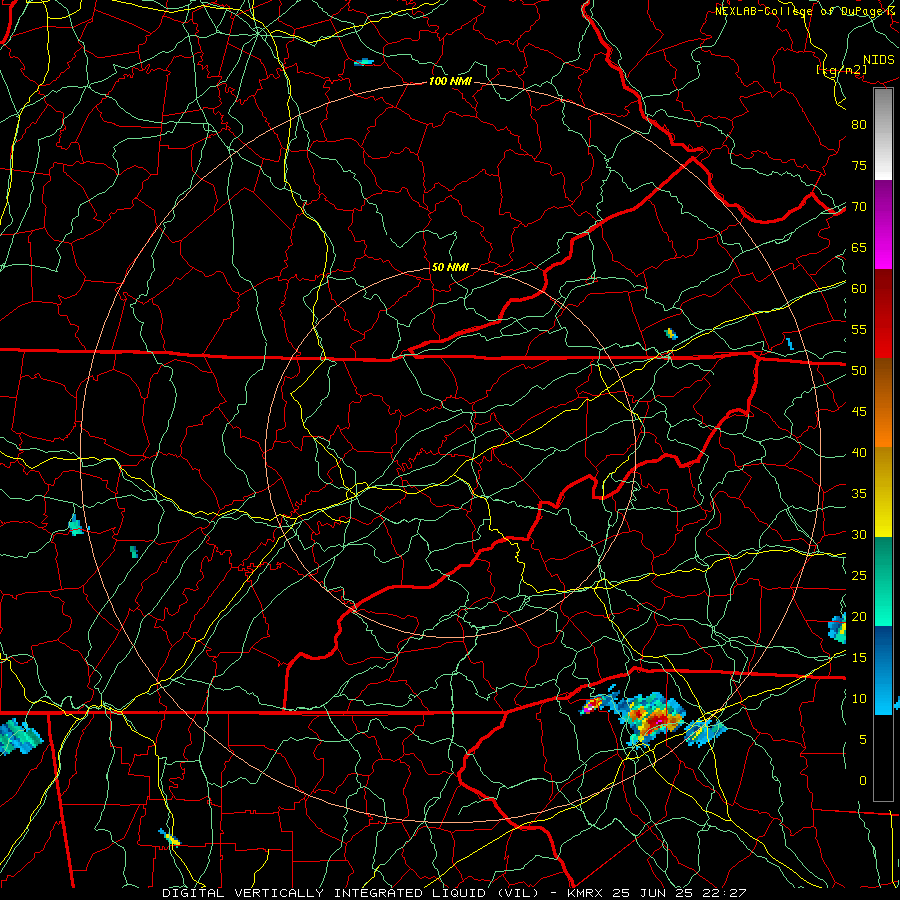Click the 25 value on the VIL scale
Viewport: 900px width, 900px height.
(x=859, y=576)
